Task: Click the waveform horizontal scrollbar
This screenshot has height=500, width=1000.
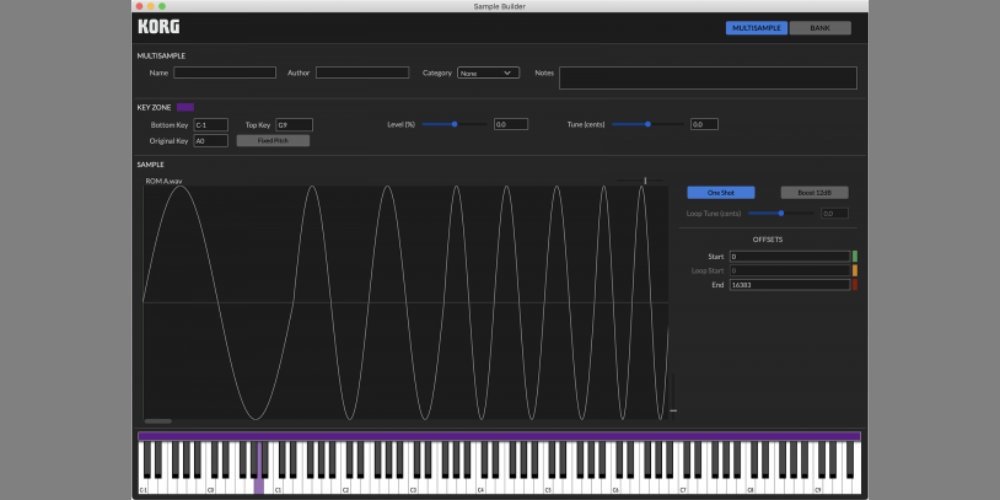Action: [158, 421]
